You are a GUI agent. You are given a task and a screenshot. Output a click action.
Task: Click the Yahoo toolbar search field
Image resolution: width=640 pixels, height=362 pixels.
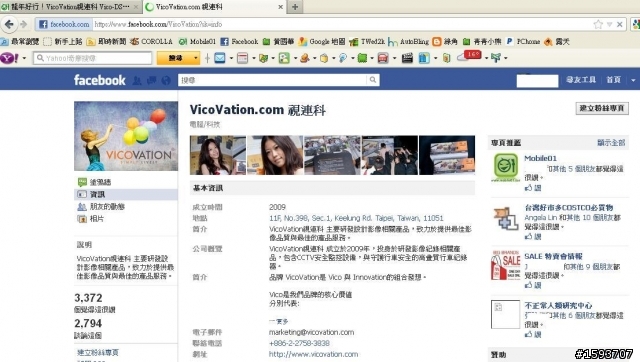(x=93, y=58)
